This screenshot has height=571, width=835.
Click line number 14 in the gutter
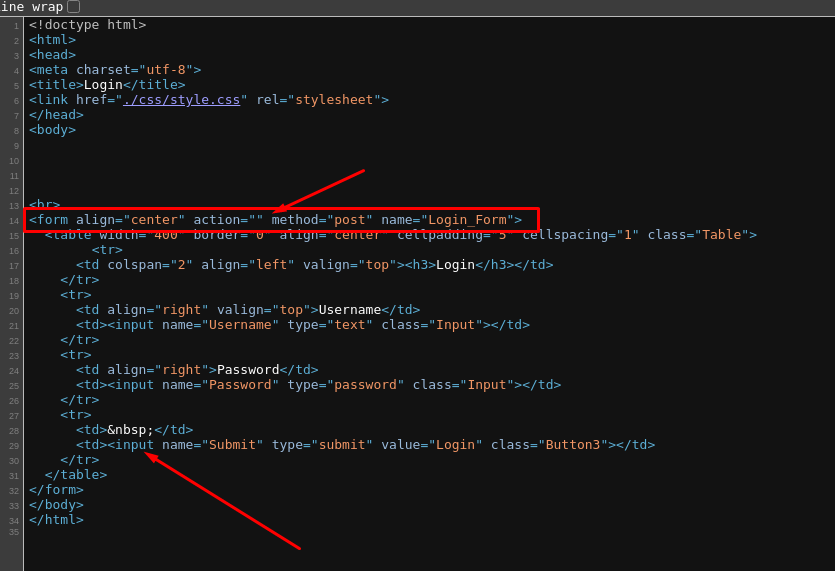(14, 221)
